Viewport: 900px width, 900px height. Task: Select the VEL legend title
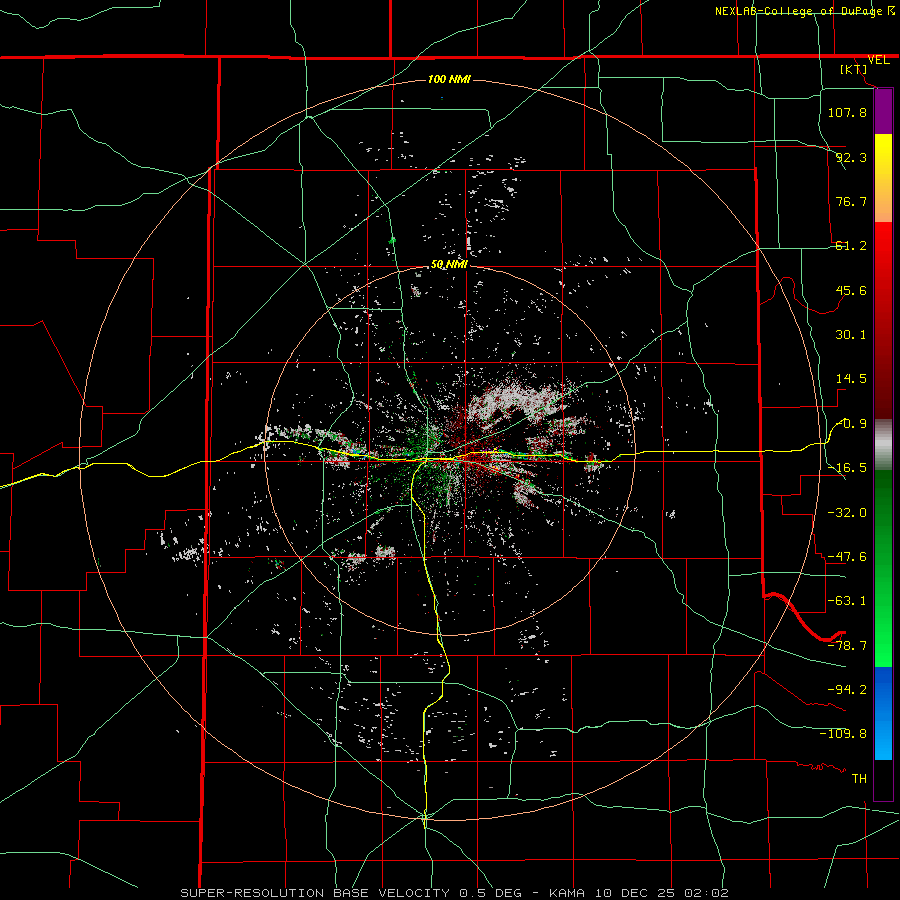[x=878, y=60]
